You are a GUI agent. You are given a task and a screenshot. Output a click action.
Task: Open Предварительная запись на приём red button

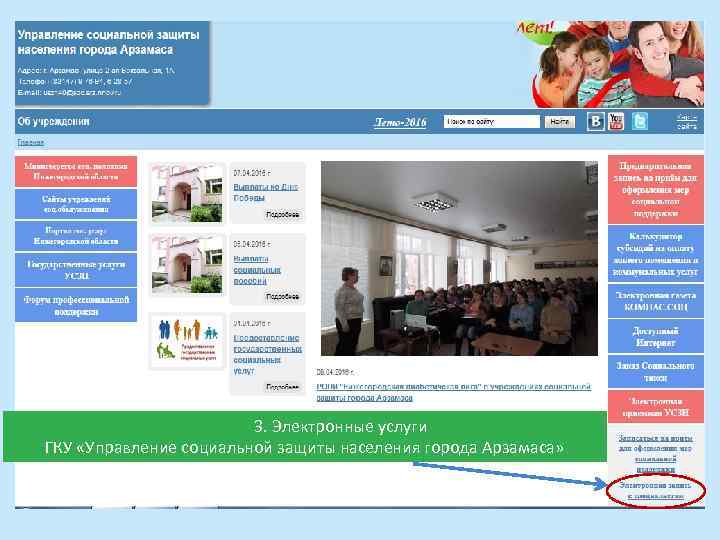[x=656, y=189]
